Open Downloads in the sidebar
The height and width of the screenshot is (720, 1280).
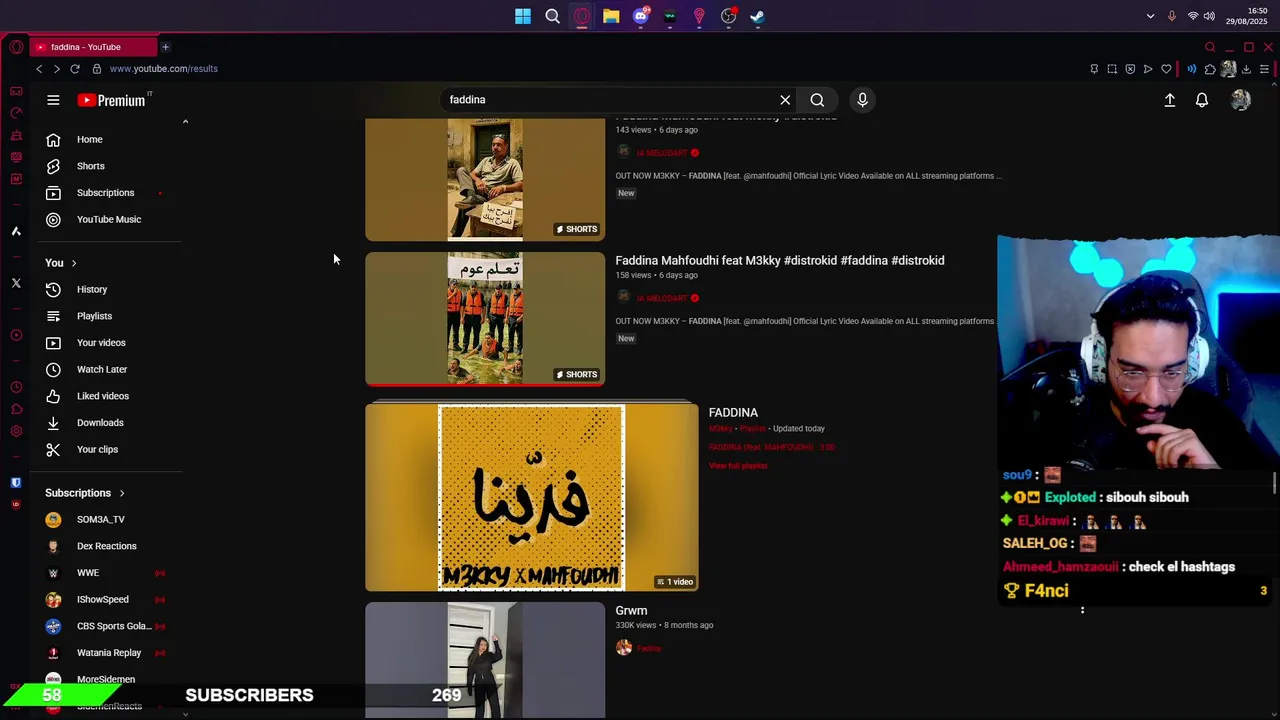[x=110, y=422]
